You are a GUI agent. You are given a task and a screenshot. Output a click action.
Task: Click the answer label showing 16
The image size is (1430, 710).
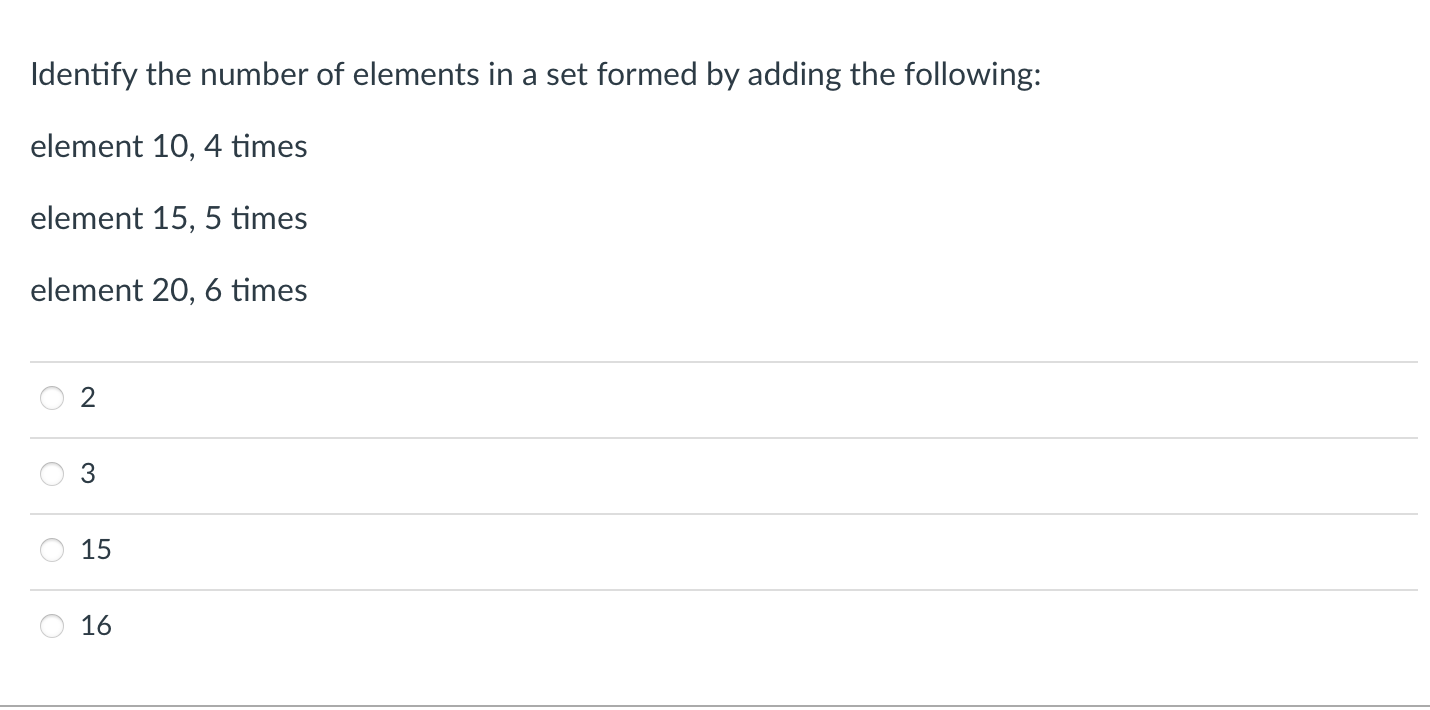pyautogui.click(x=95, y=626)
